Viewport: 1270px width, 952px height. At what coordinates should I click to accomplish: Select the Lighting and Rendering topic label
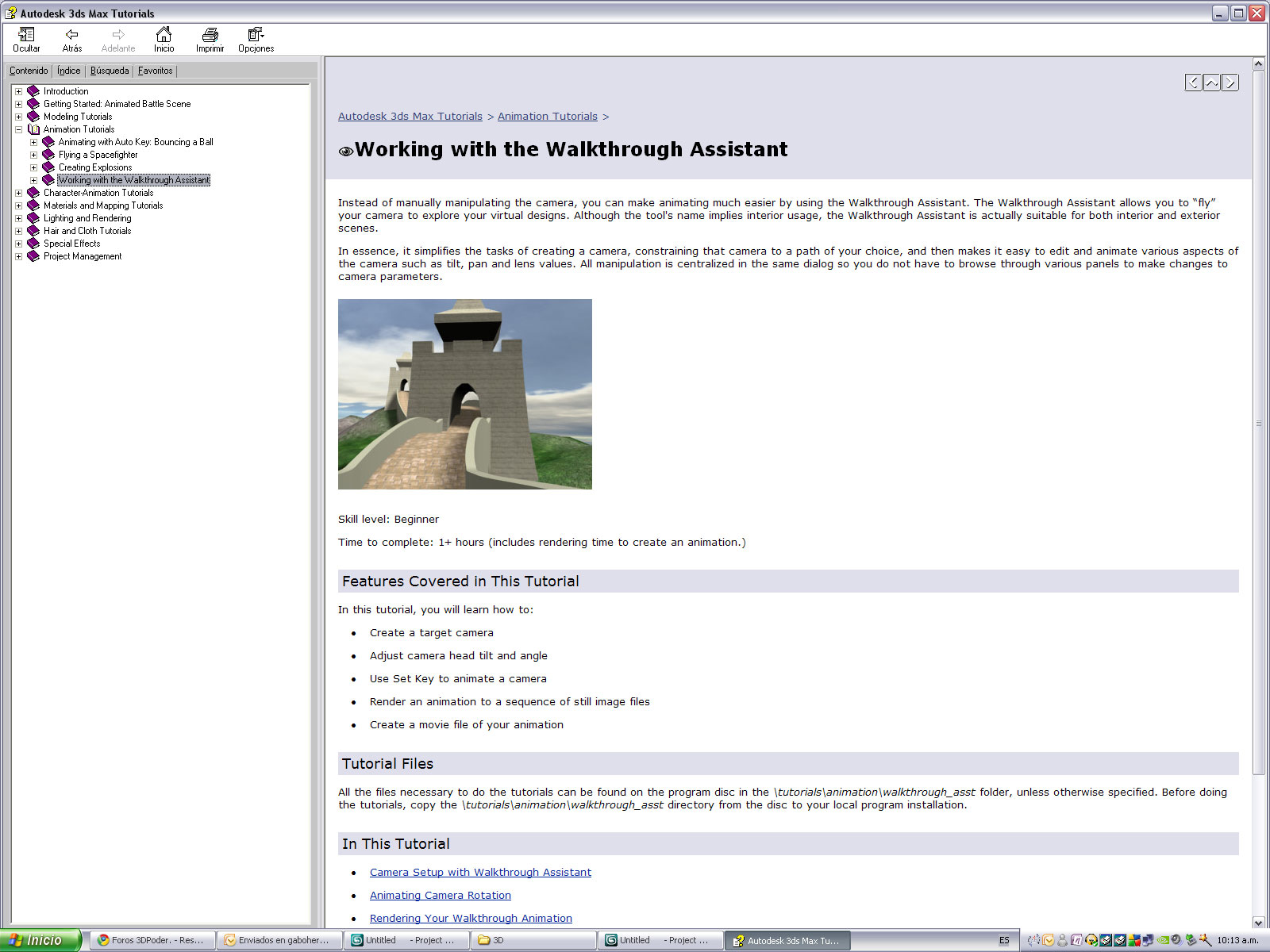(x=87, y=218)
